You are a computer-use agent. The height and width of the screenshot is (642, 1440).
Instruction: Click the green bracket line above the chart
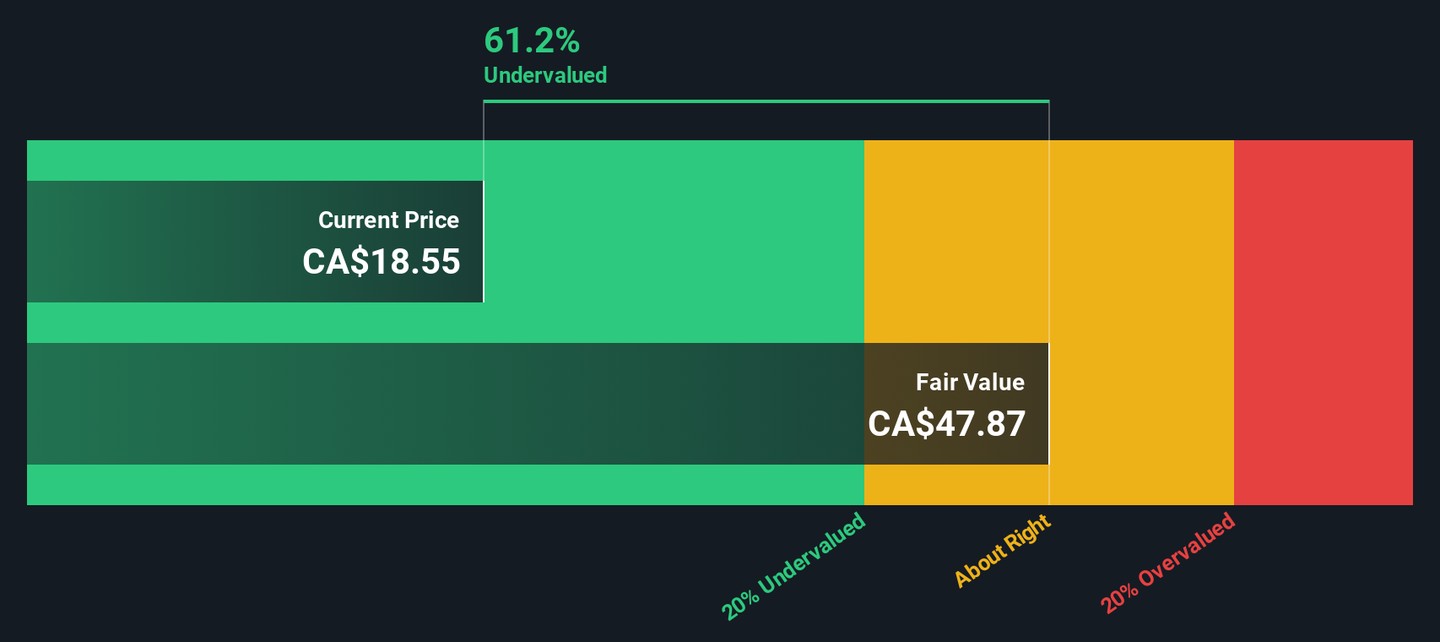tap(765, 101)
